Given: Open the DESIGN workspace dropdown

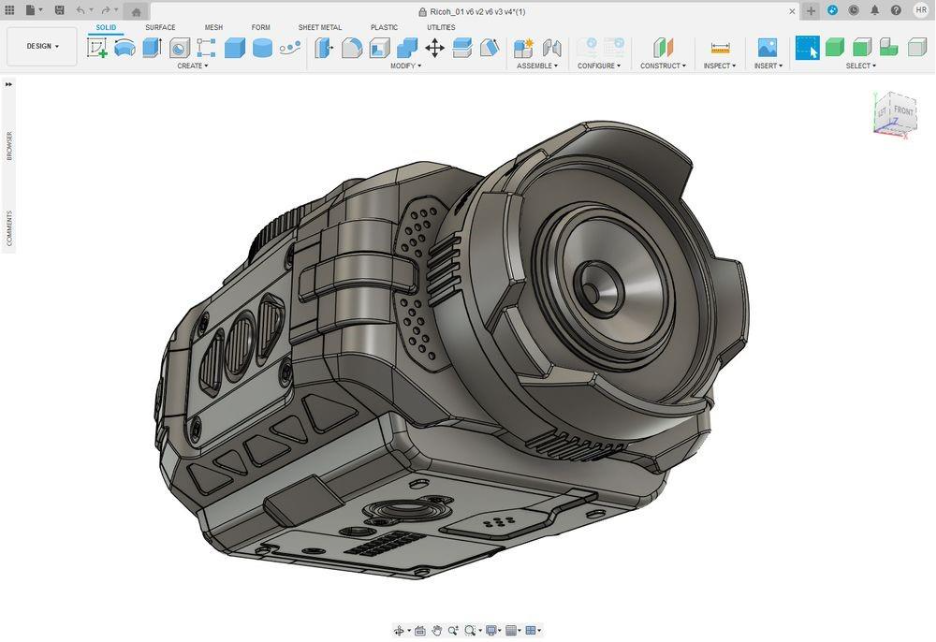Looking at the screenshot, I should click(x=42, y=46).
